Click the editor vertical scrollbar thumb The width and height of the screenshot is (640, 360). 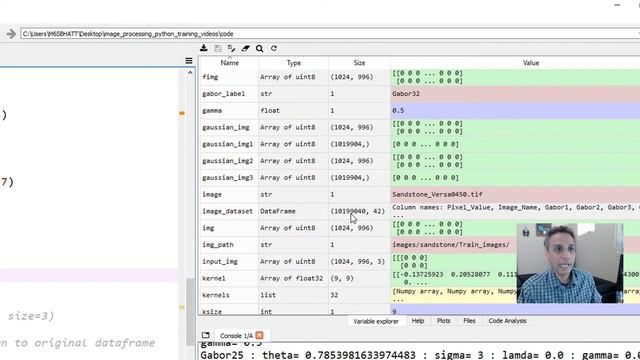tap(190, 311)
